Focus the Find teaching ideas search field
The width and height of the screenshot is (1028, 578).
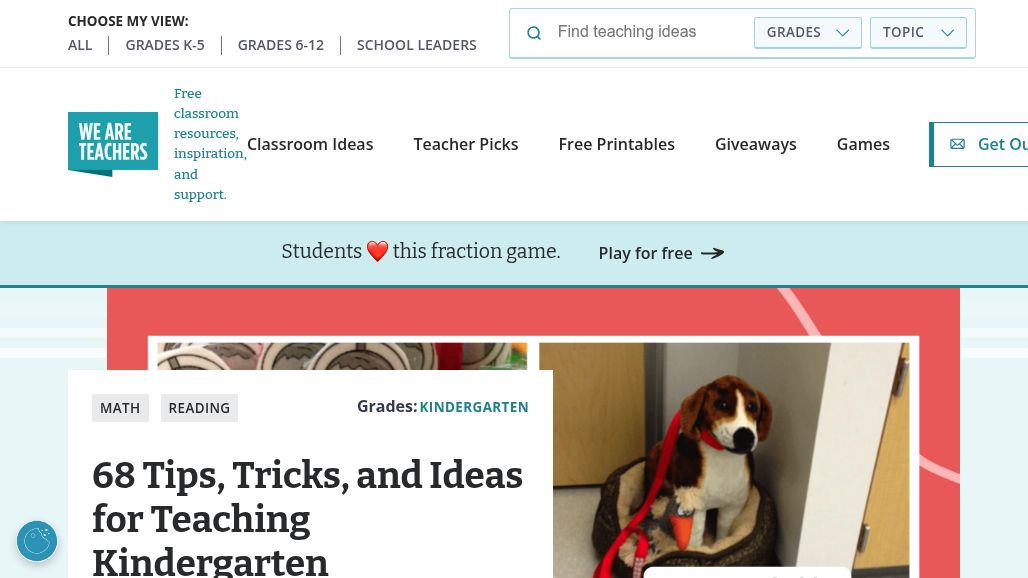point(649,31)
